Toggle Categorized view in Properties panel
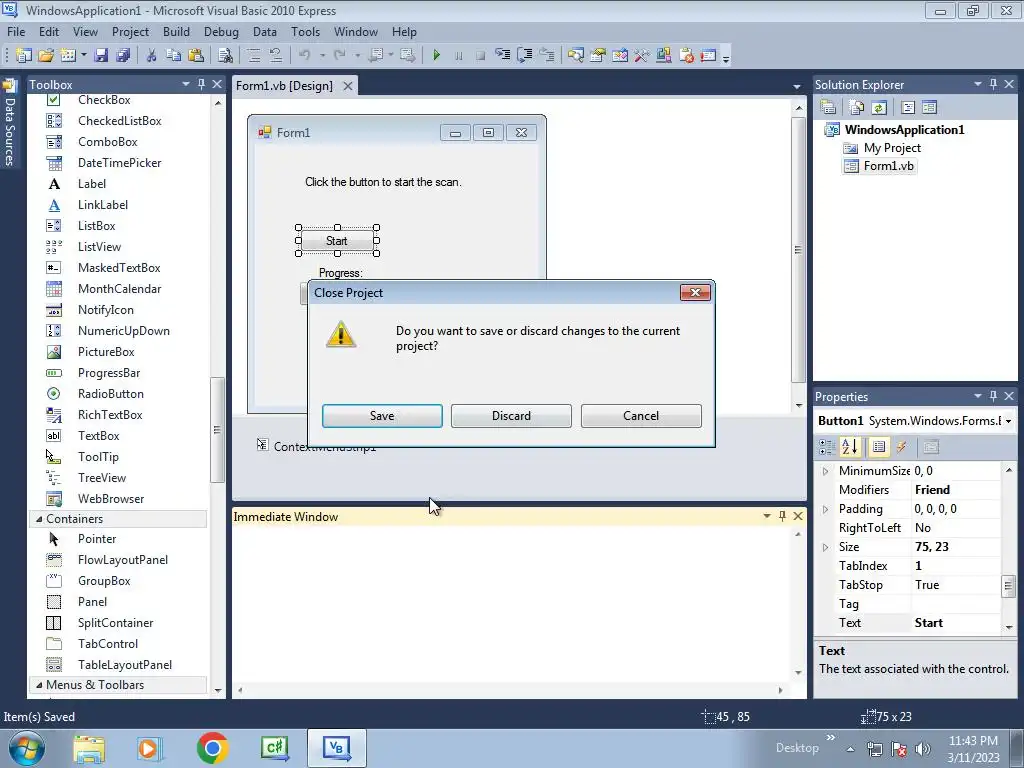The height and width of the screenshot is (768, 1024). (x=827, y=447)
